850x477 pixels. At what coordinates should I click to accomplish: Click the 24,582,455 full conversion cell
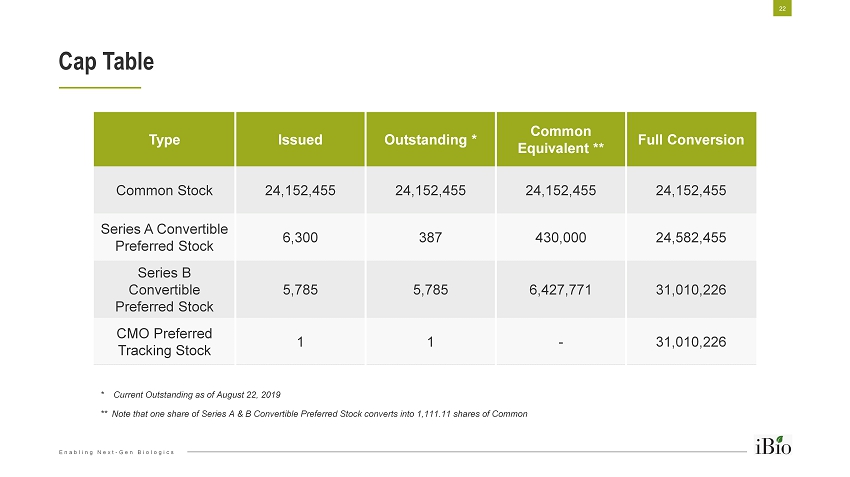(x=691, y=238)
